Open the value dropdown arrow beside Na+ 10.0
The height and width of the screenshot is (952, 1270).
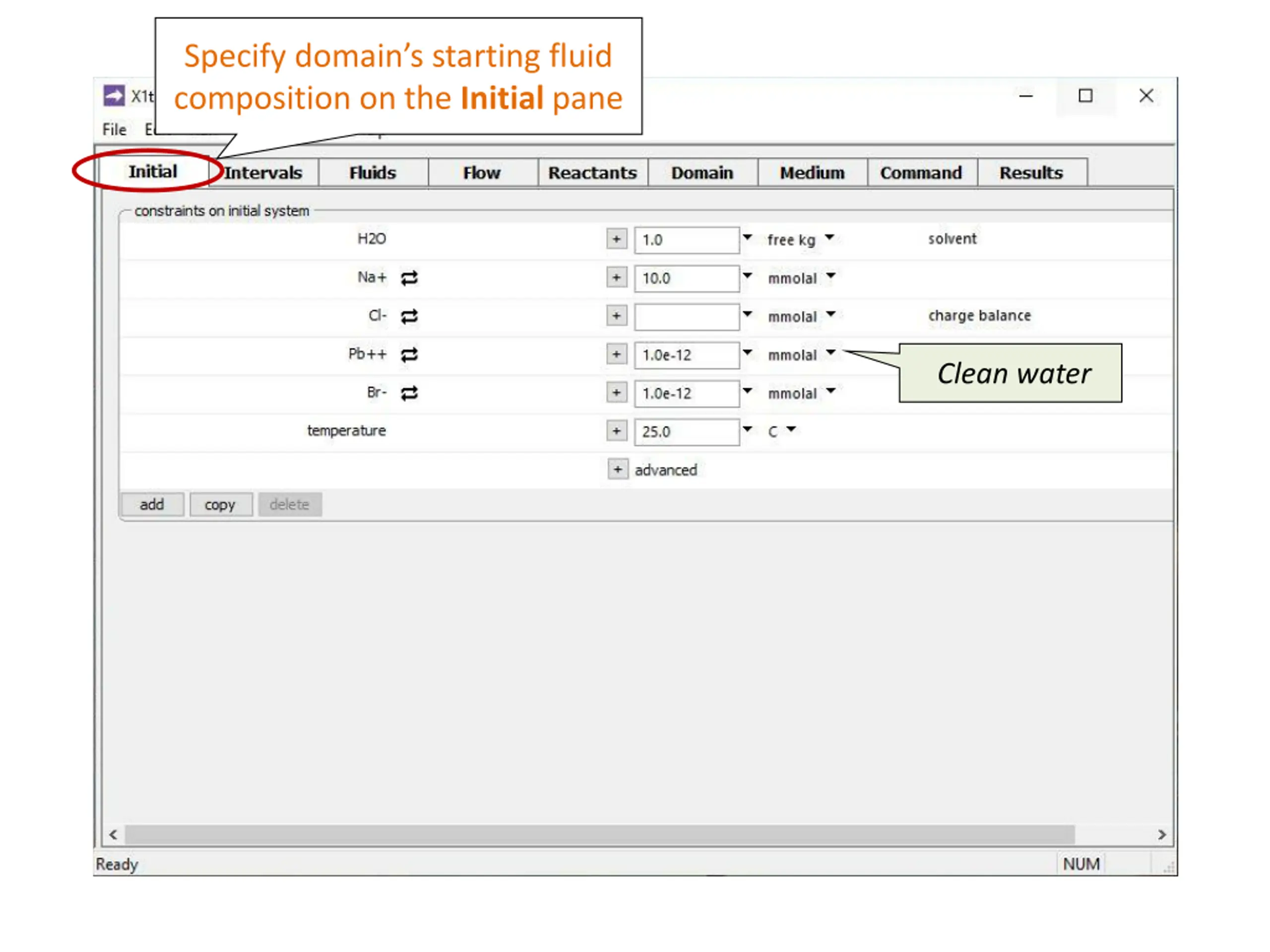tap(748, 276)
